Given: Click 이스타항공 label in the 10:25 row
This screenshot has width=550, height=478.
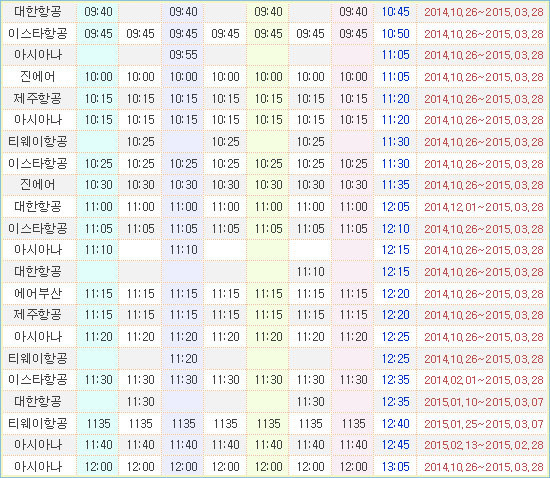Looking at the screenshot, I should (x=38, y=163).
